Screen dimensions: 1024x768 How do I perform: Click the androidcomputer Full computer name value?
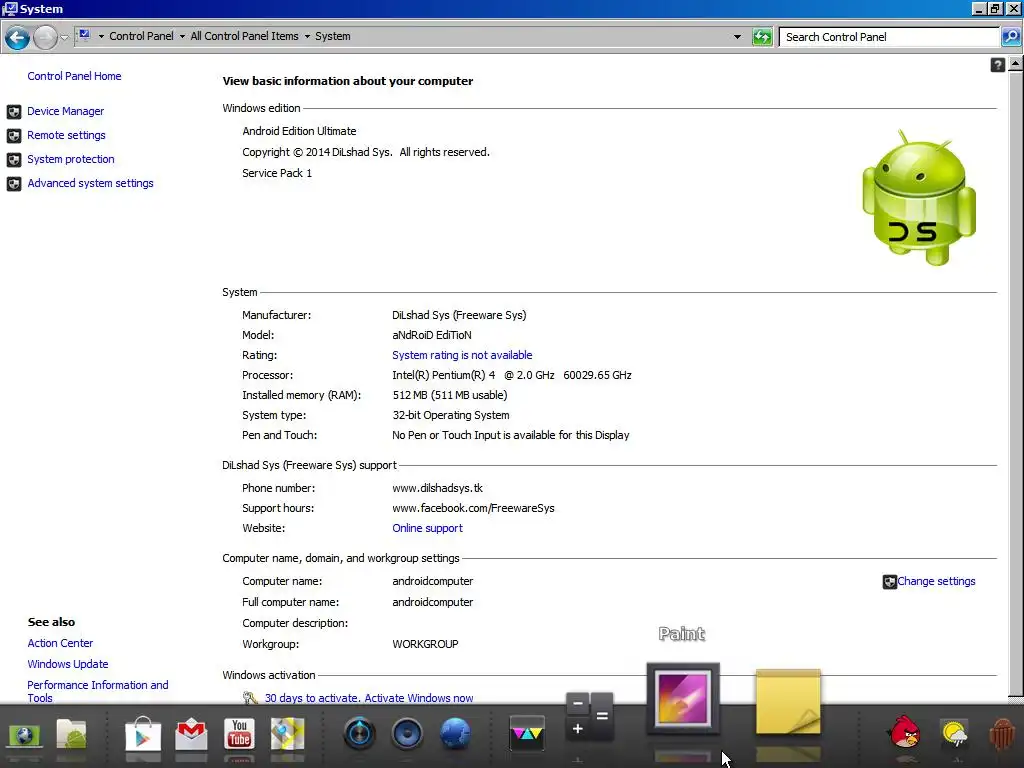pyautogui.click(x=432, y=601)
